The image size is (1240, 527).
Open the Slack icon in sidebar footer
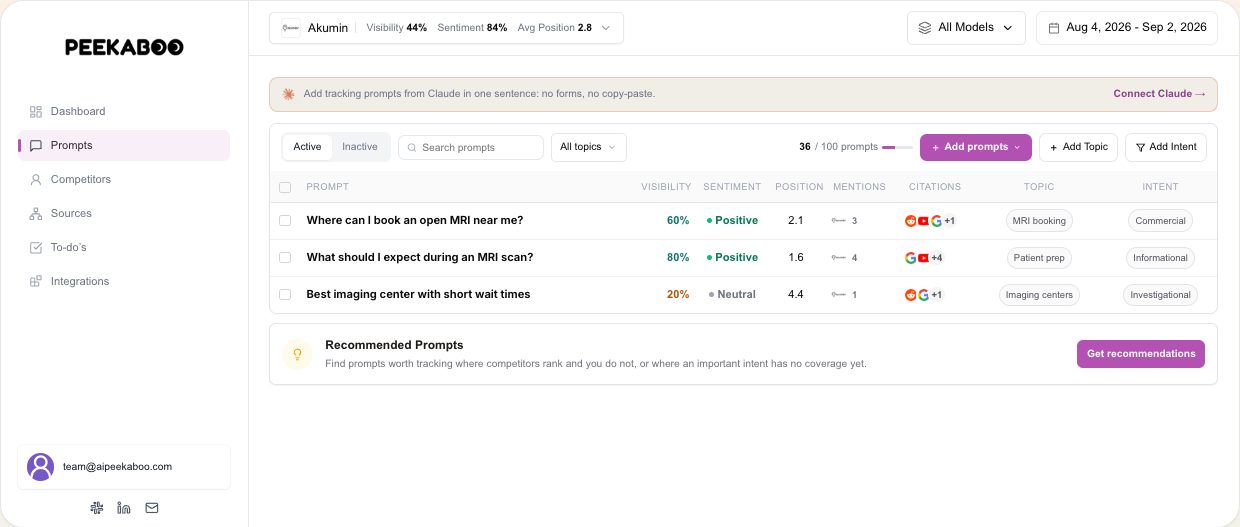coord(96,508)
